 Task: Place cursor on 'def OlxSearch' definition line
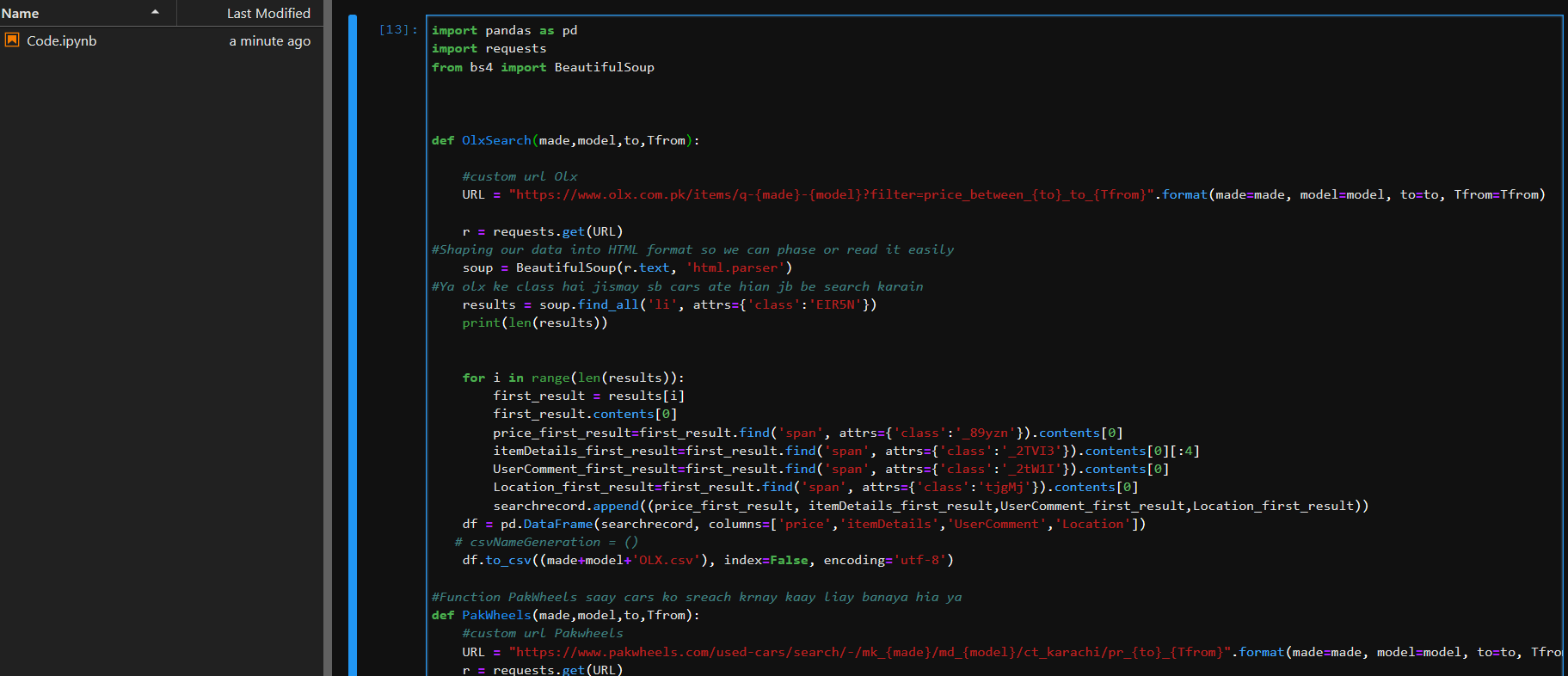(566, 140)
